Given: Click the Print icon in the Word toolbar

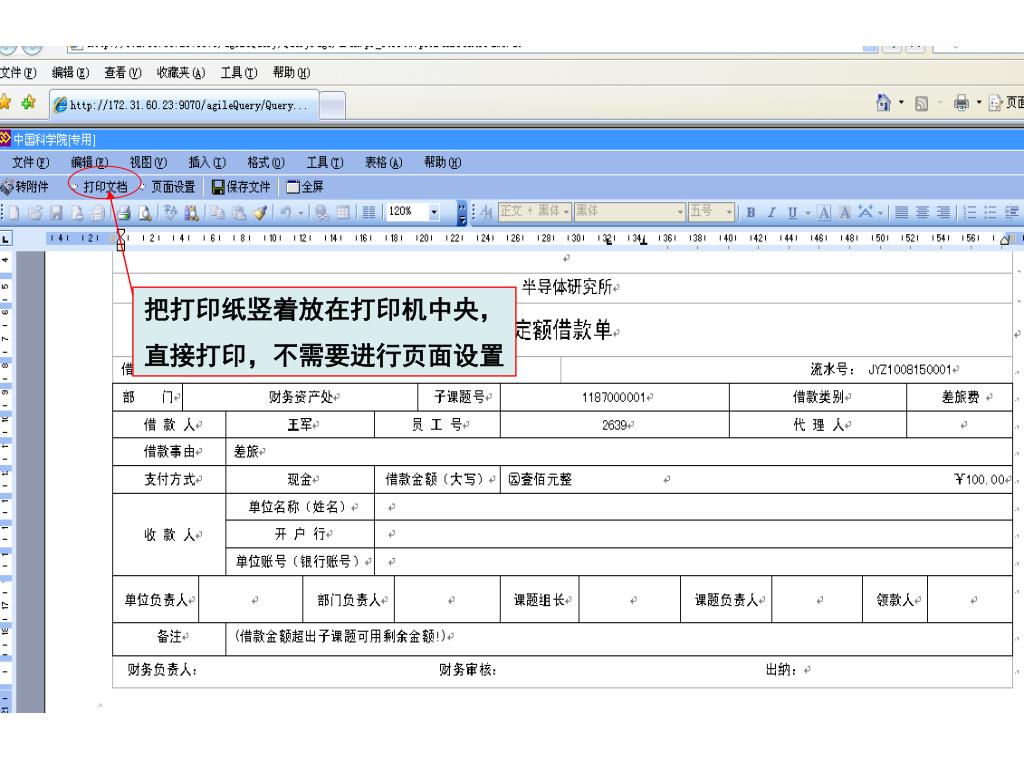Looking at the screenshot, I should pyautogui.click(x=123, y=212).
